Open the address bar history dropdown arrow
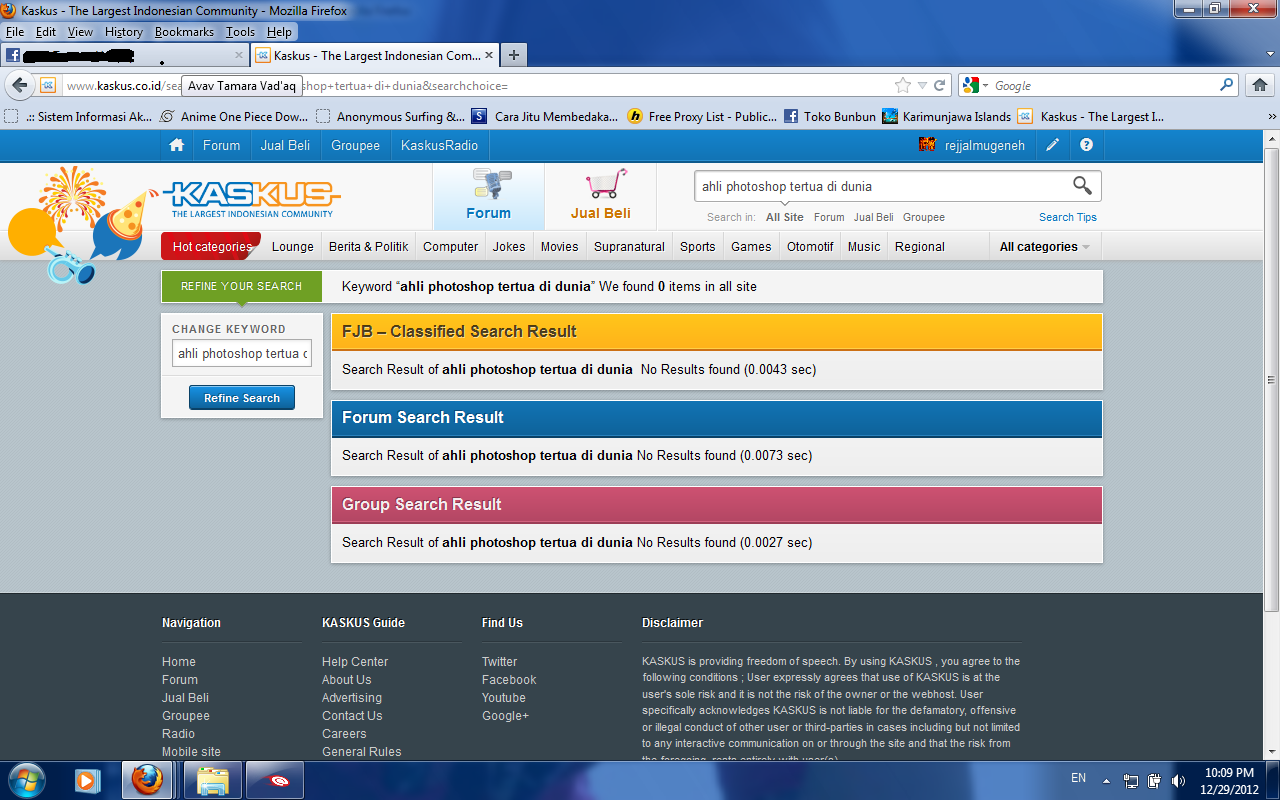Image resolution: width=1280 pixels, height=800 pixels. click(x=923, y=86)
